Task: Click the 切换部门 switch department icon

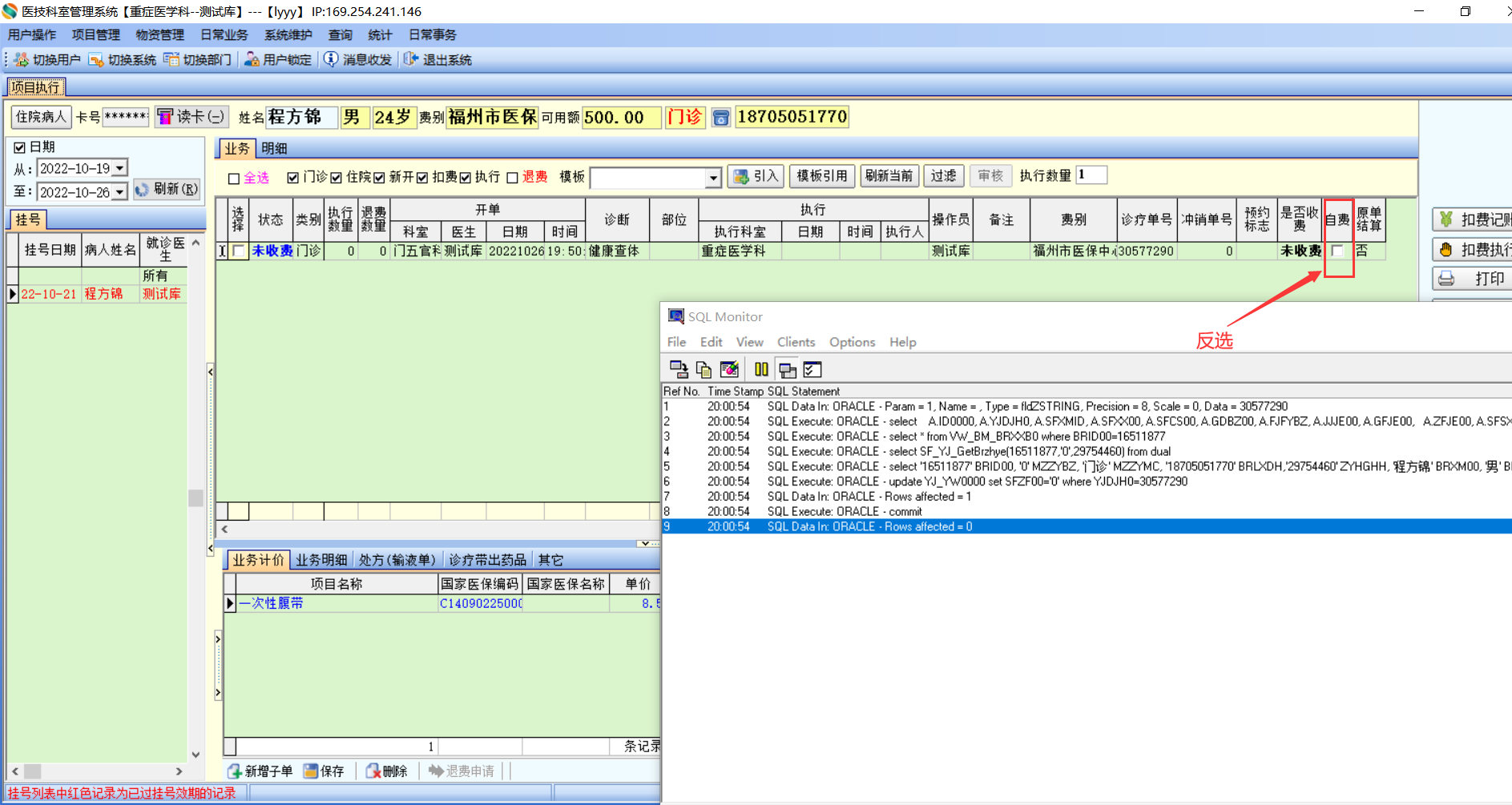Action: (x=171, y=60)
